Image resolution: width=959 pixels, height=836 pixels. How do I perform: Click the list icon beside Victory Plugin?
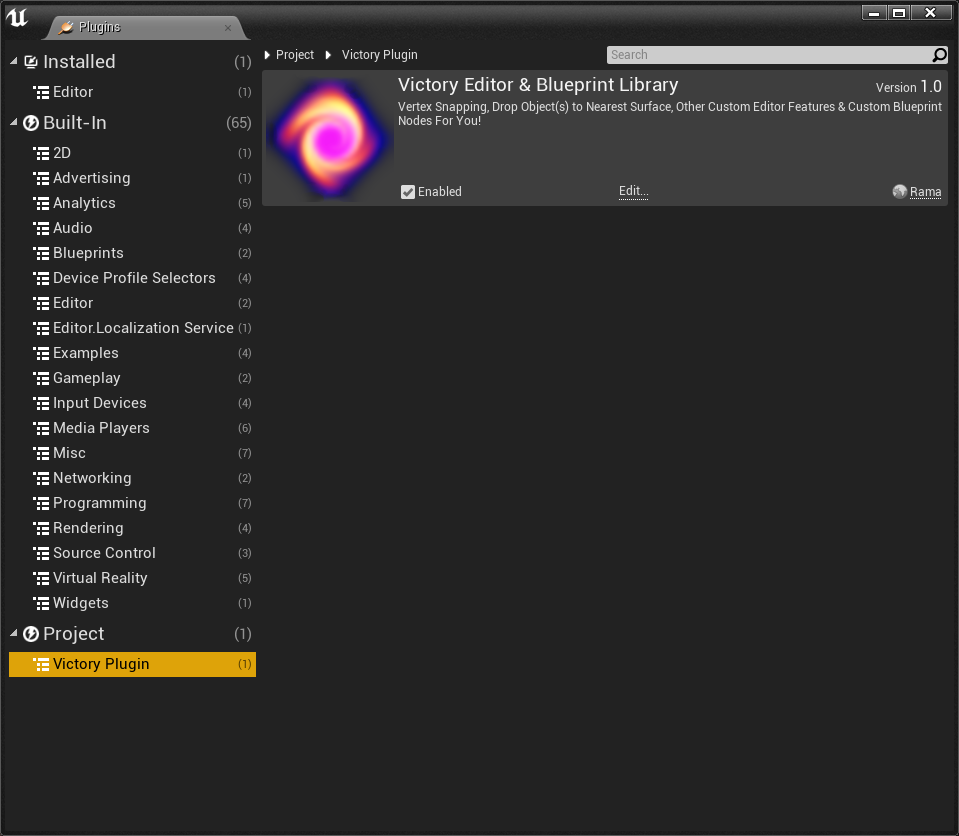tap(41, 665)
